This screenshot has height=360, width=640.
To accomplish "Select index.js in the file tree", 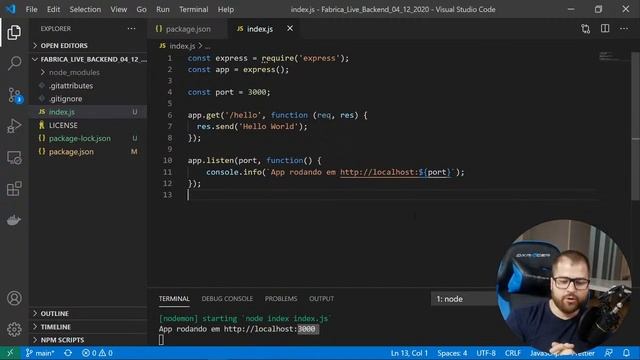I will click(88, 112).
